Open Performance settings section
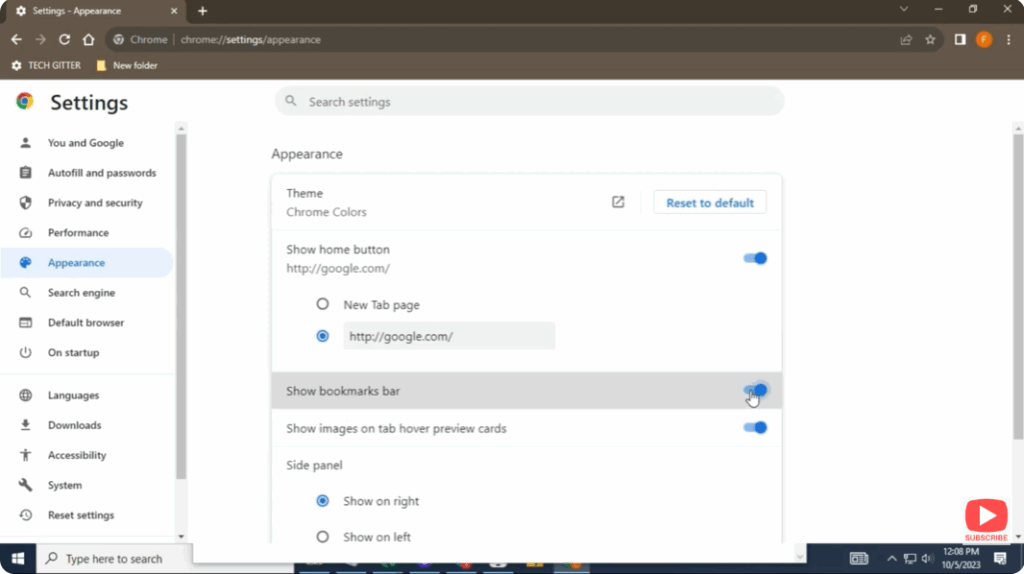The height and width of the screenshot is (574, 1024). point(87,233)
